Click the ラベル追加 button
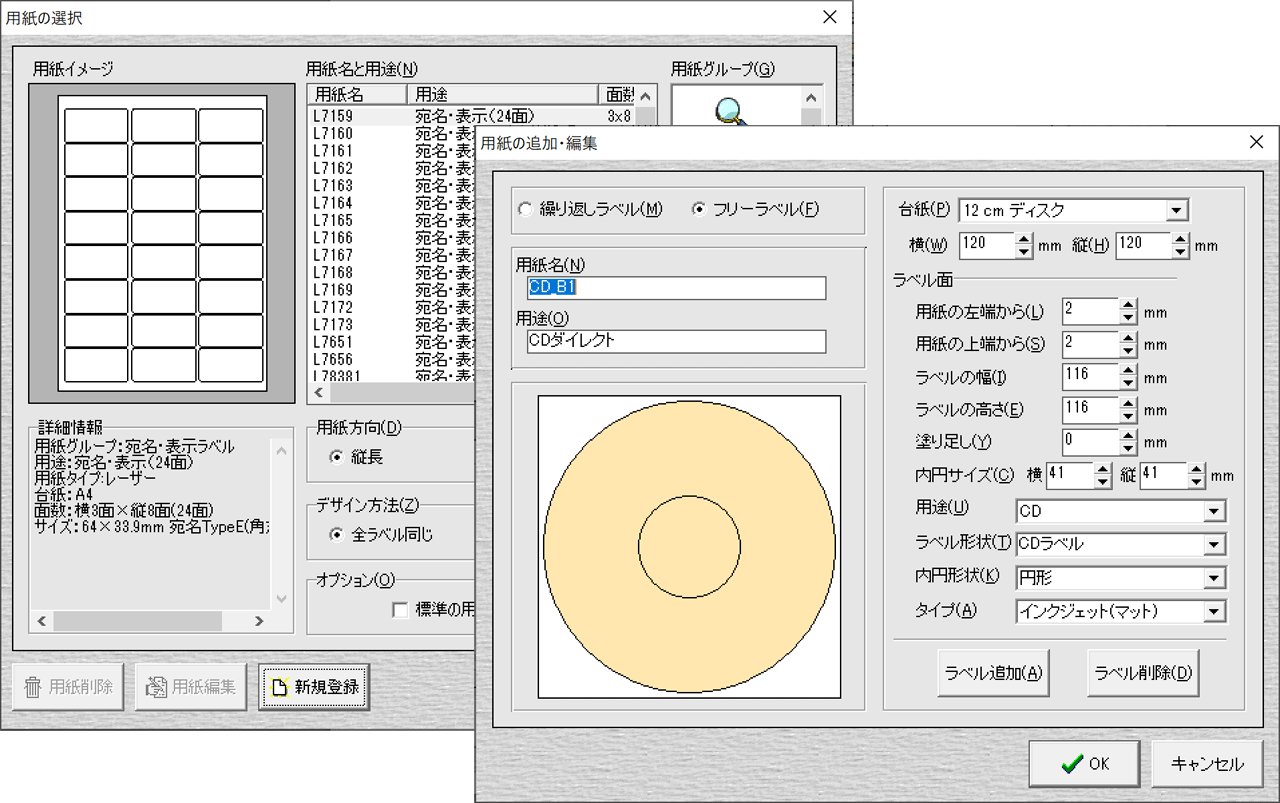The height and width of the screenshot is (803, 1280). pos(993,672)
